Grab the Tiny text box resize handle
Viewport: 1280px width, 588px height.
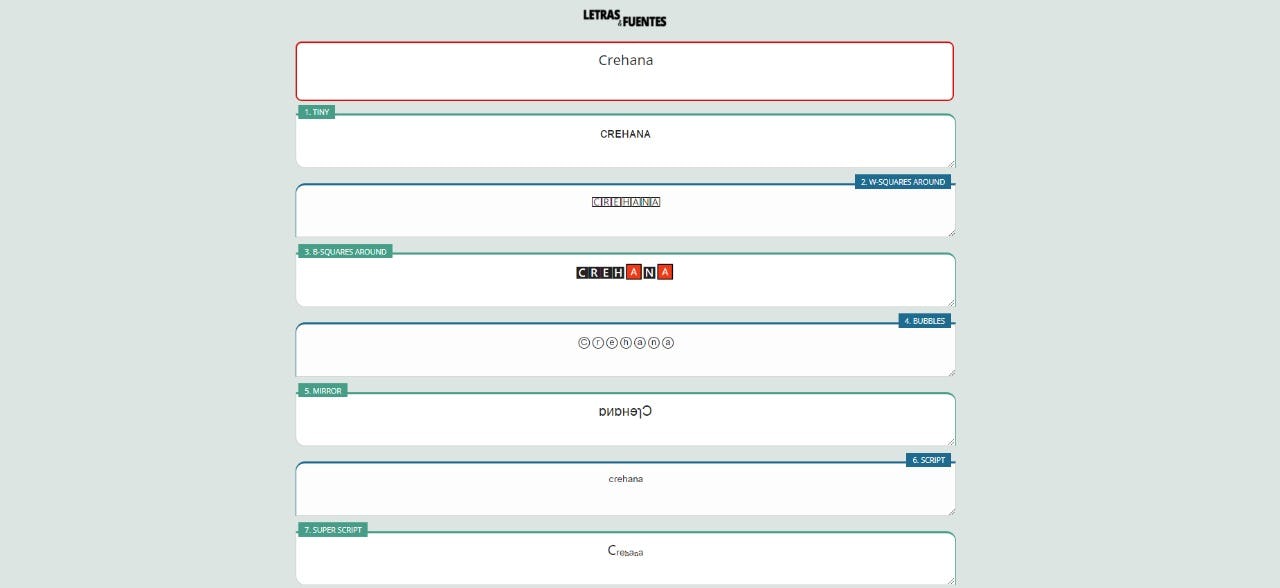pyautogui.click(x=950, y=163)
